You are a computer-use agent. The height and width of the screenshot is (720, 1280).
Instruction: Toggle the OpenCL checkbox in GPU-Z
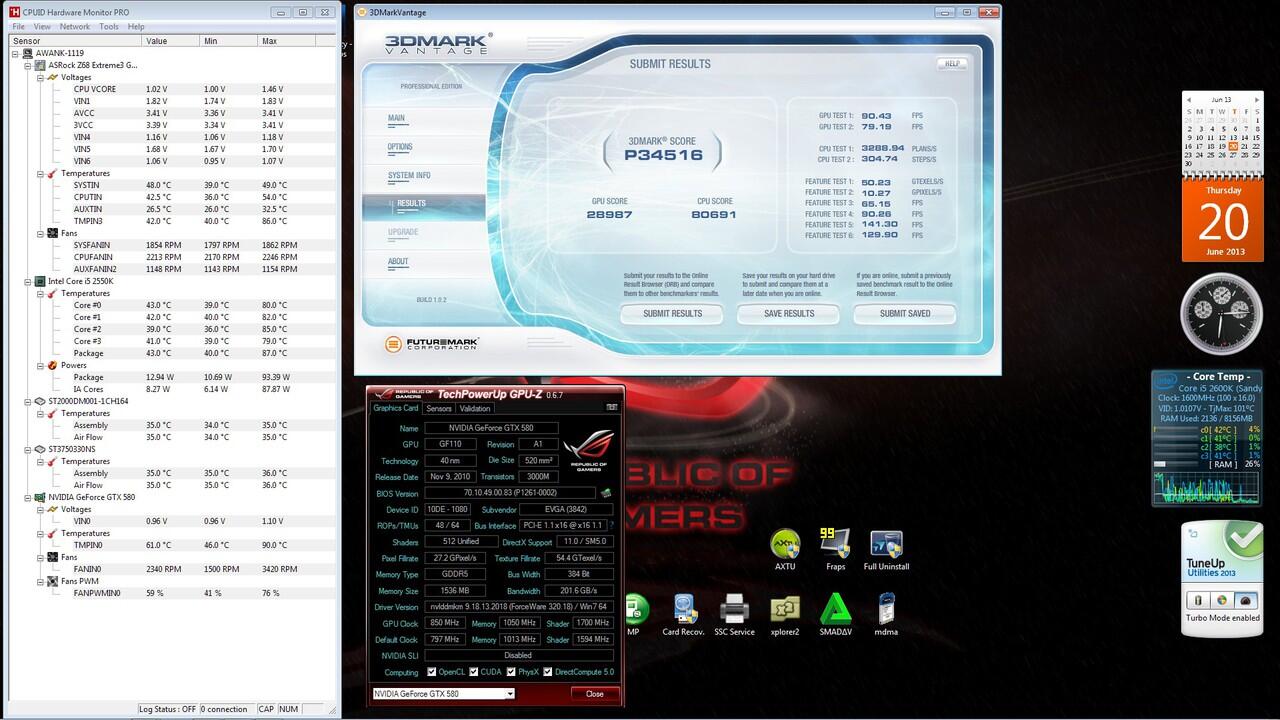pos(432,672)
